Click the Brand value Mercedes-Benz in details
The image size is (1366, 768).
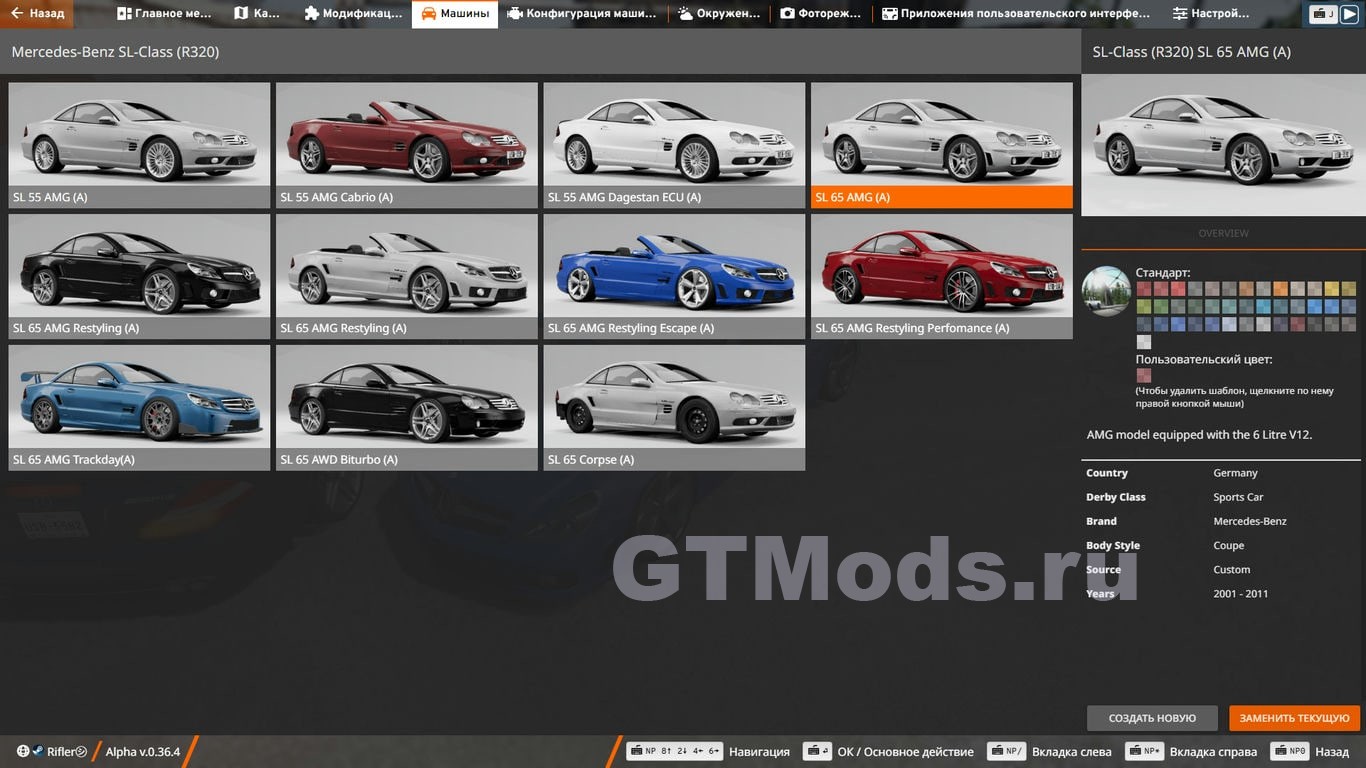pos(1250,521)
